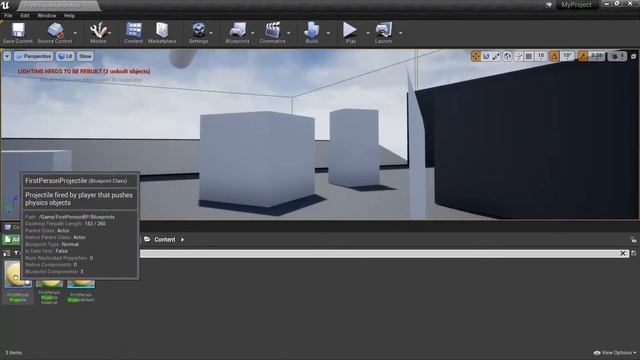This screenshot has width=640, height=360.
Task: Click into the Content Browser search field
Action: pyautogui.click(x=380, y=253)
